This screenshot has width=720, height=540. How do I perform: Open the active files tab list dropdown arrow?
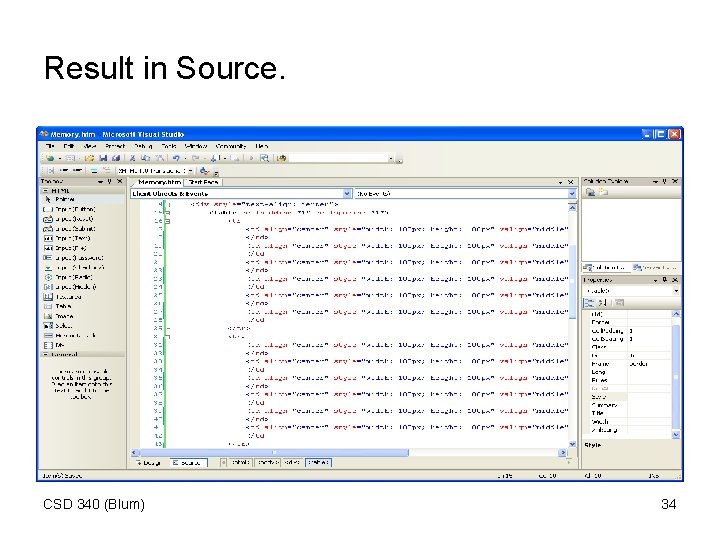pos(560,182)
